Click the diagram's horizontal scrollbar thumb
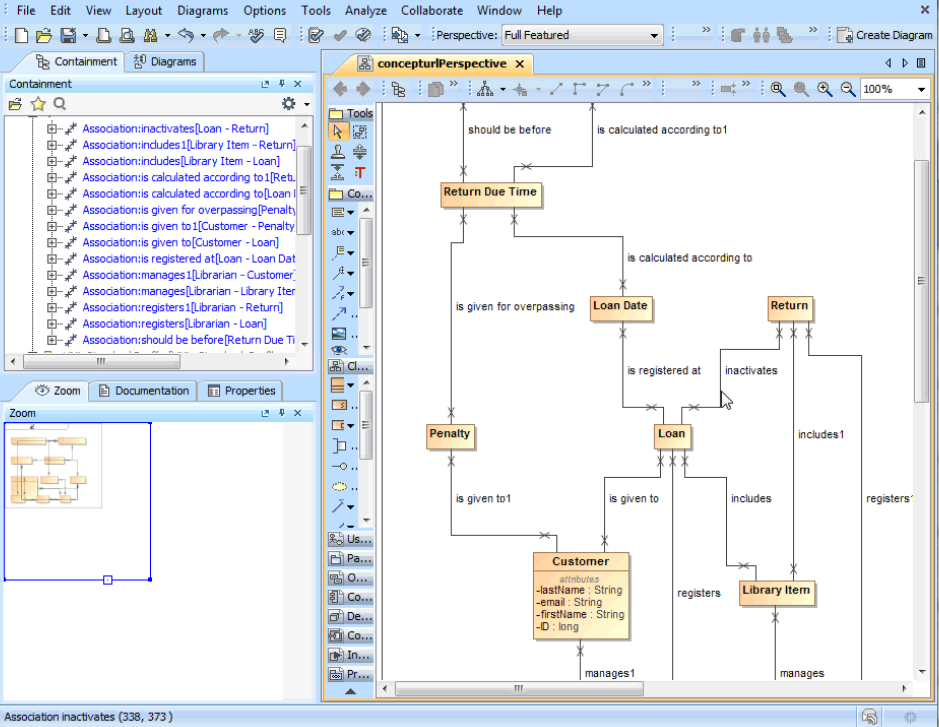This screenshot has width=939, height=727. (518, 688)
